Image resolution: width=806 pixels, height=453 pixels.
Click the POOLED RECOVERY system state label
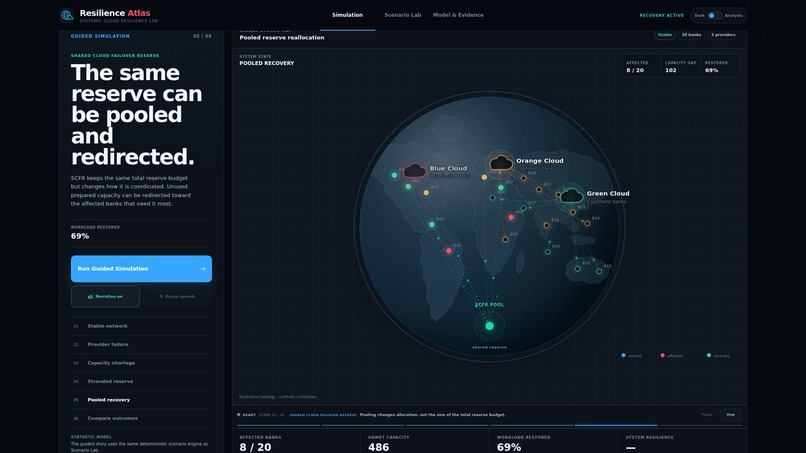267,63
